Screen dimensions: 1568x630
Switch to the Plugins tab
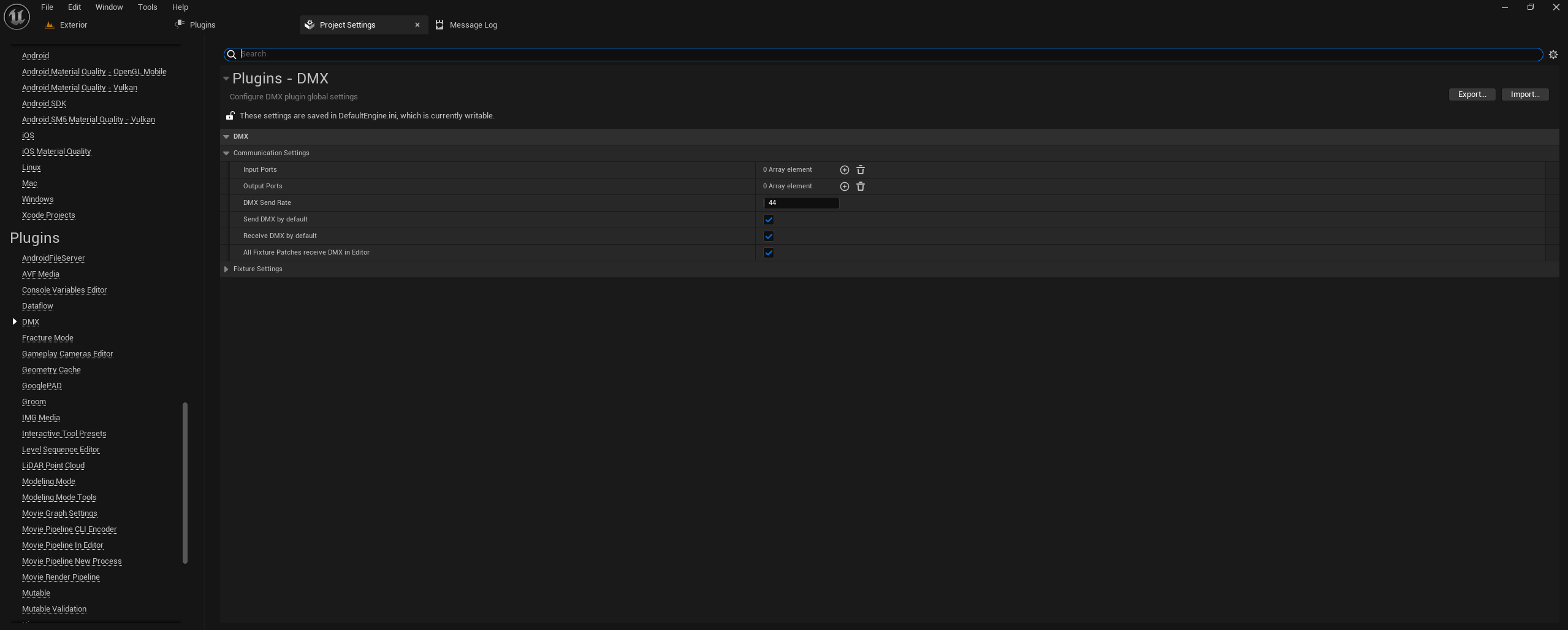(x=202, y=25)
